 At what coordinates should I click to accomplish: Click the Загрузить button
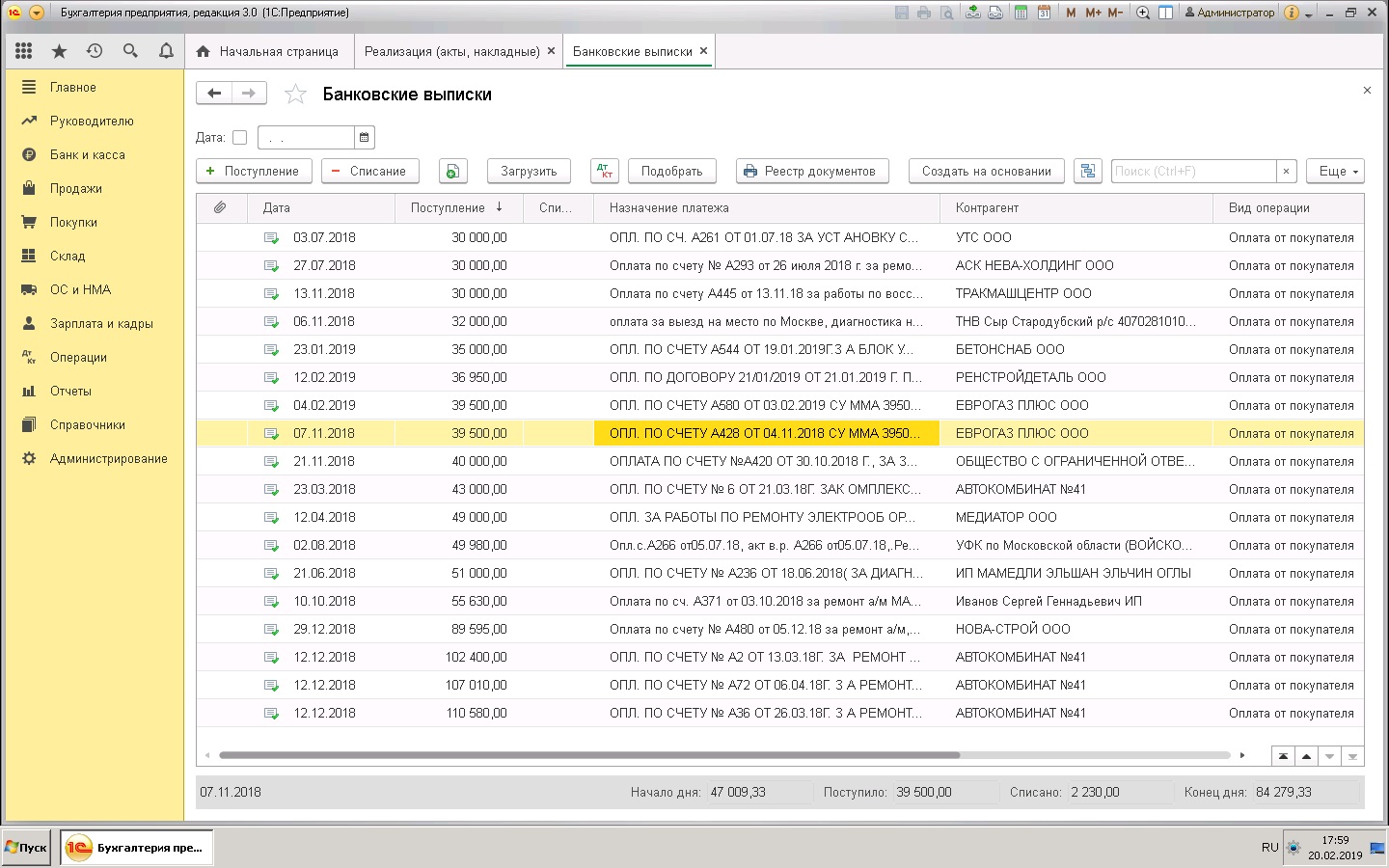[x=529, y=171]
